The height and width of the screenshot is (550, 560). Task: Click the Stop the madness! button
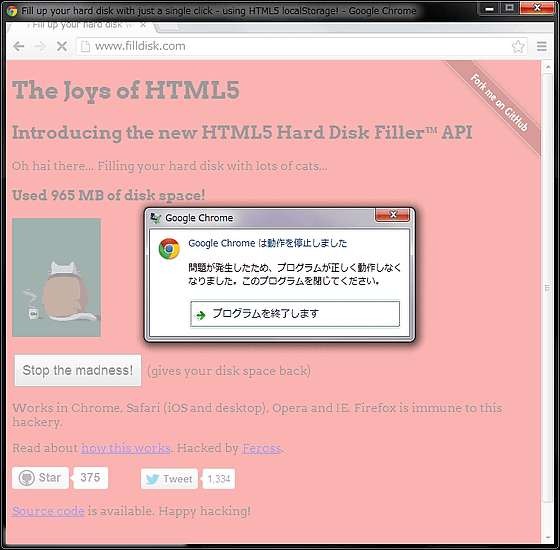78,370
